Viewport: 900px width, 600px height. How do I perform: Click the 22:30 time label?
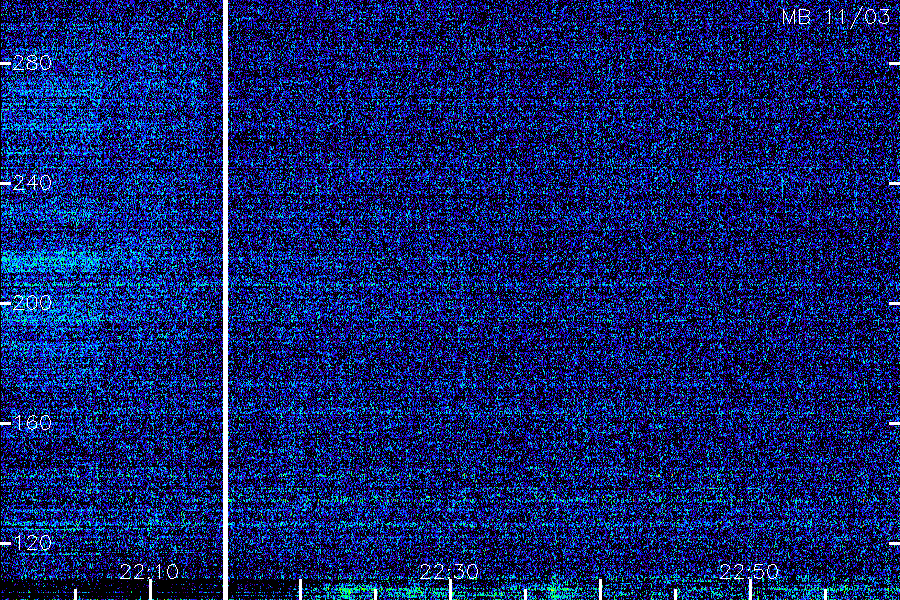449,572
